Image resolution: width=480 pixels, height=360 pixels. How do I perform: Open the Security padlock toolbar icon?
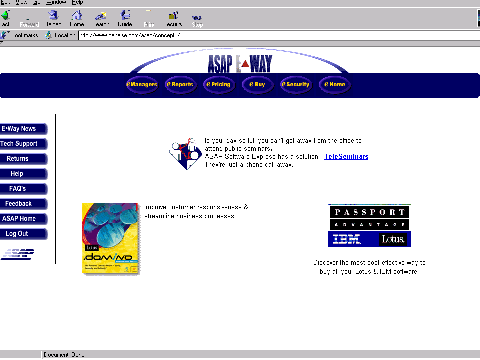[173, 18]
